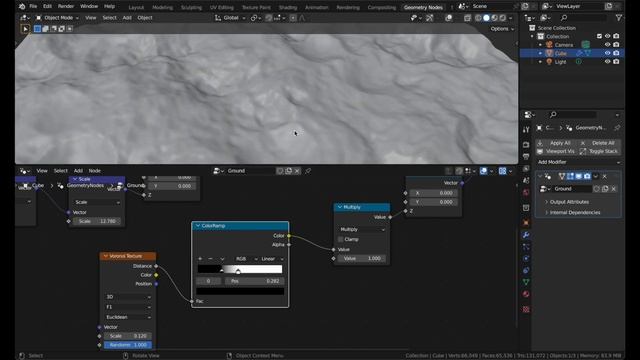The height and width of the screenshot is (360, 640).
Task: Open the Render menu
Action: tap(66, 7)
